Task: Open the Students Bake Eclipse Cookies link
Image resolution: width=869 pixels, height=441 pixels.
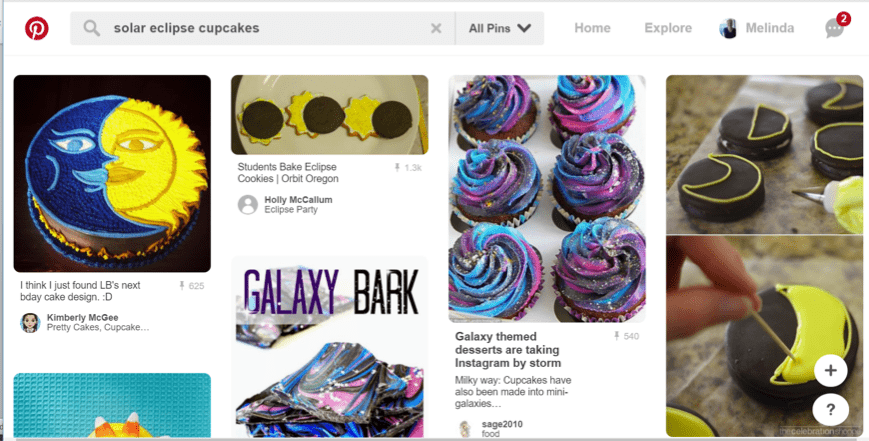Action: 288,173
